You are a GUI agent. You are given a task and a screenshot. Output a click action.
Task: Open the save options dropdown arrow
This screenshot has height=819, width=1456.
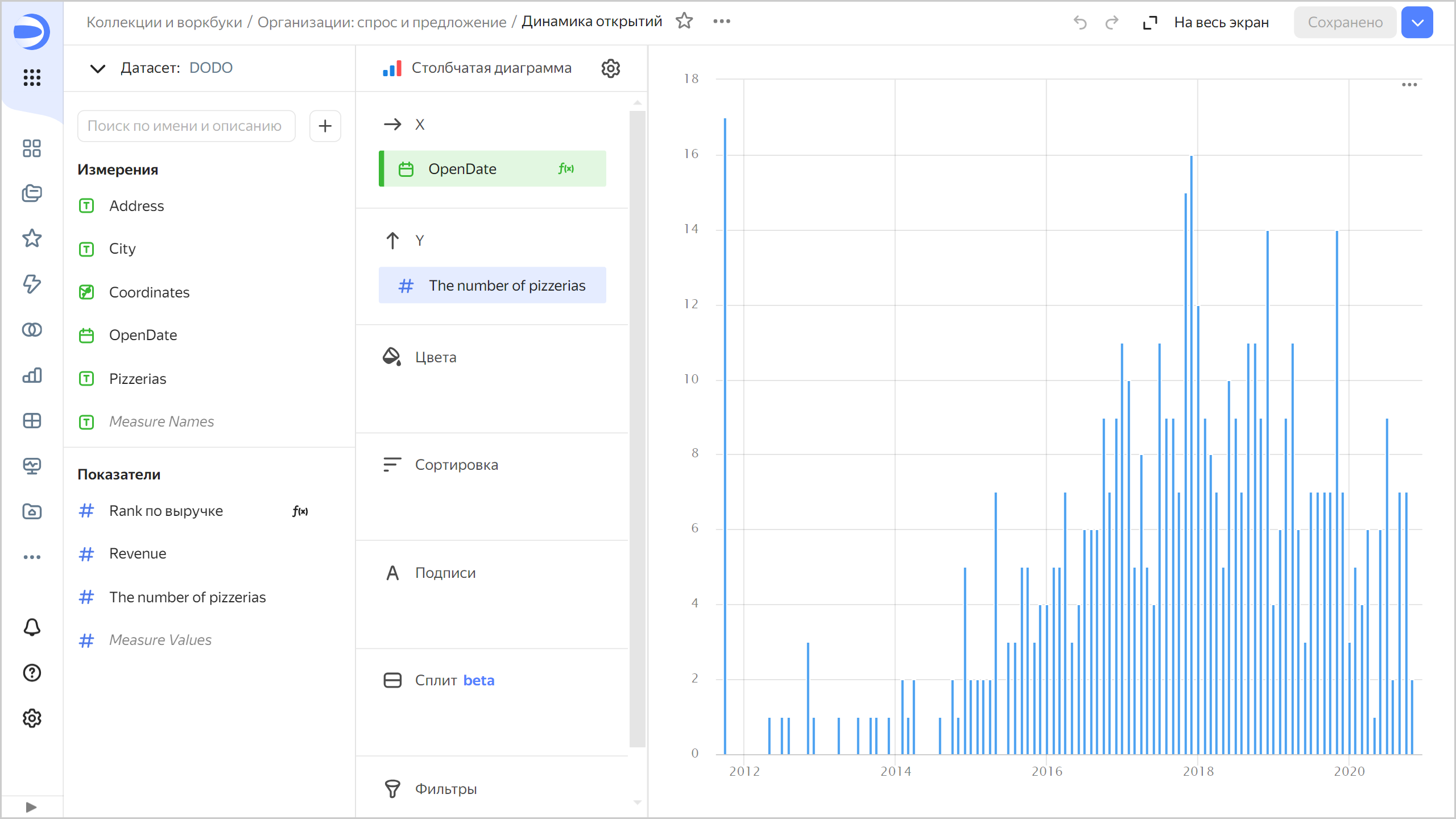pyautogui.click(x=1417, y=22)
